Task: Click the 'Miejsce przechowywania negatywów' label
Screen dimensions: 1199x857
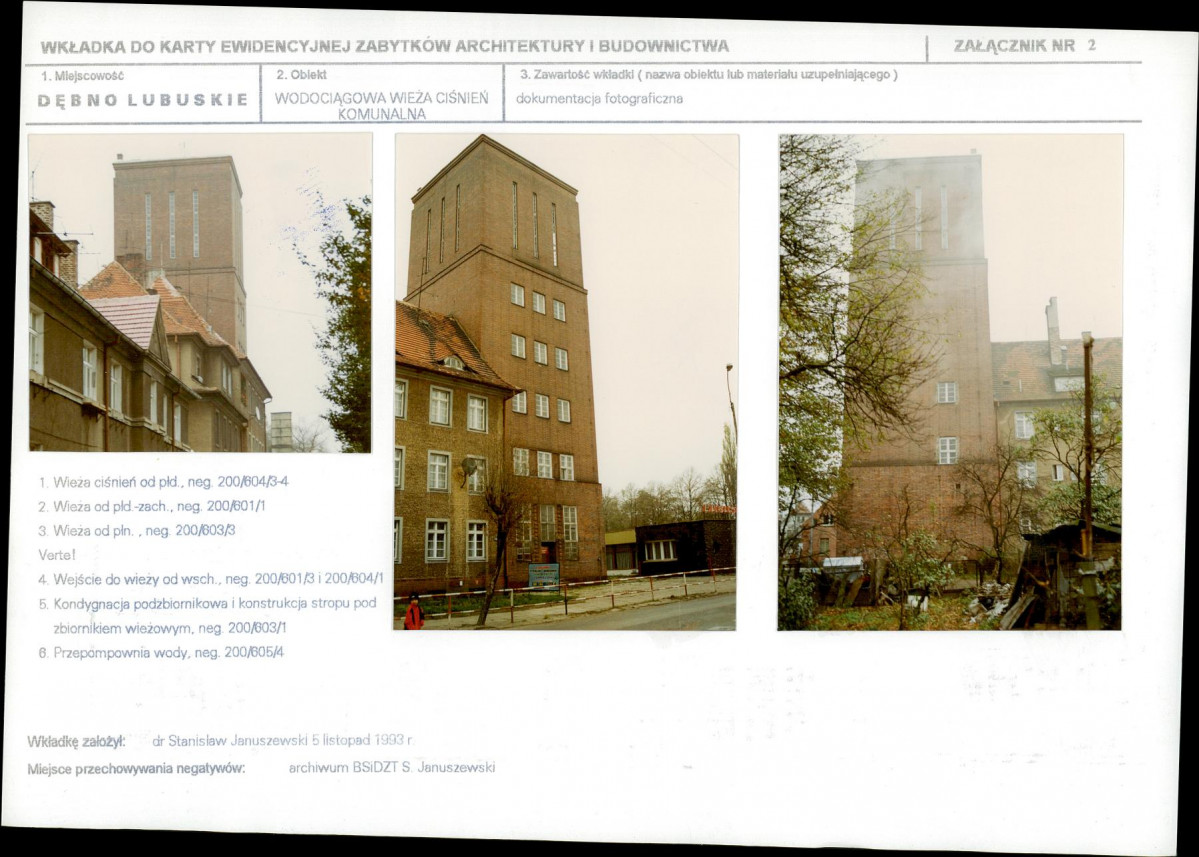Action: click(x=136, y=768)
